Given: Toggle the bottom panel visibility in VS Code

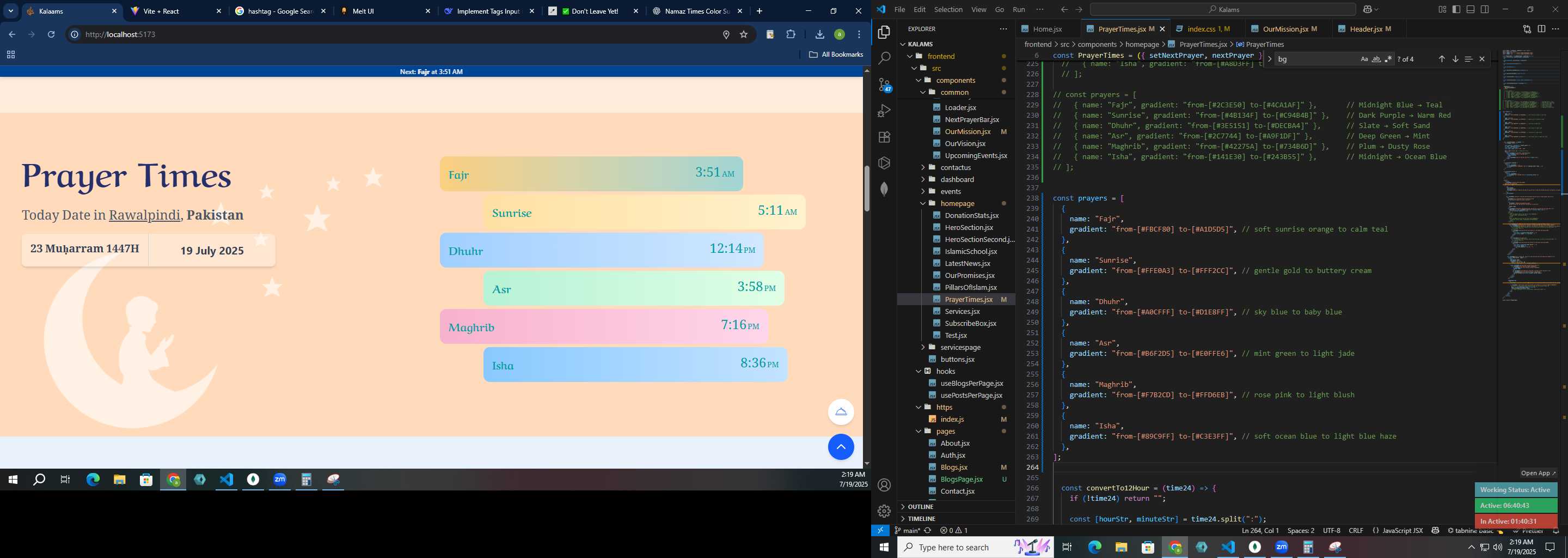Looking at the screenshot, I should [1470, 10].
